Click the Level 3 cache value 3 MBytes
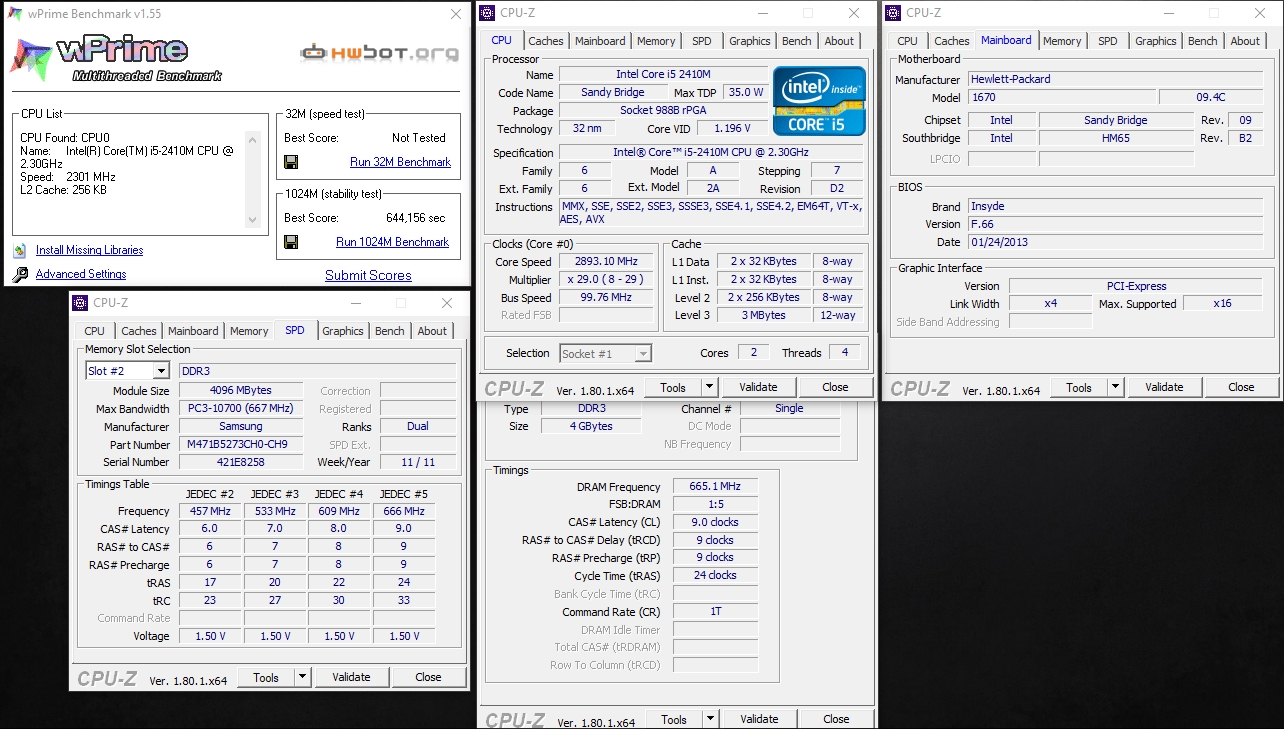 (x=765, y=315)
